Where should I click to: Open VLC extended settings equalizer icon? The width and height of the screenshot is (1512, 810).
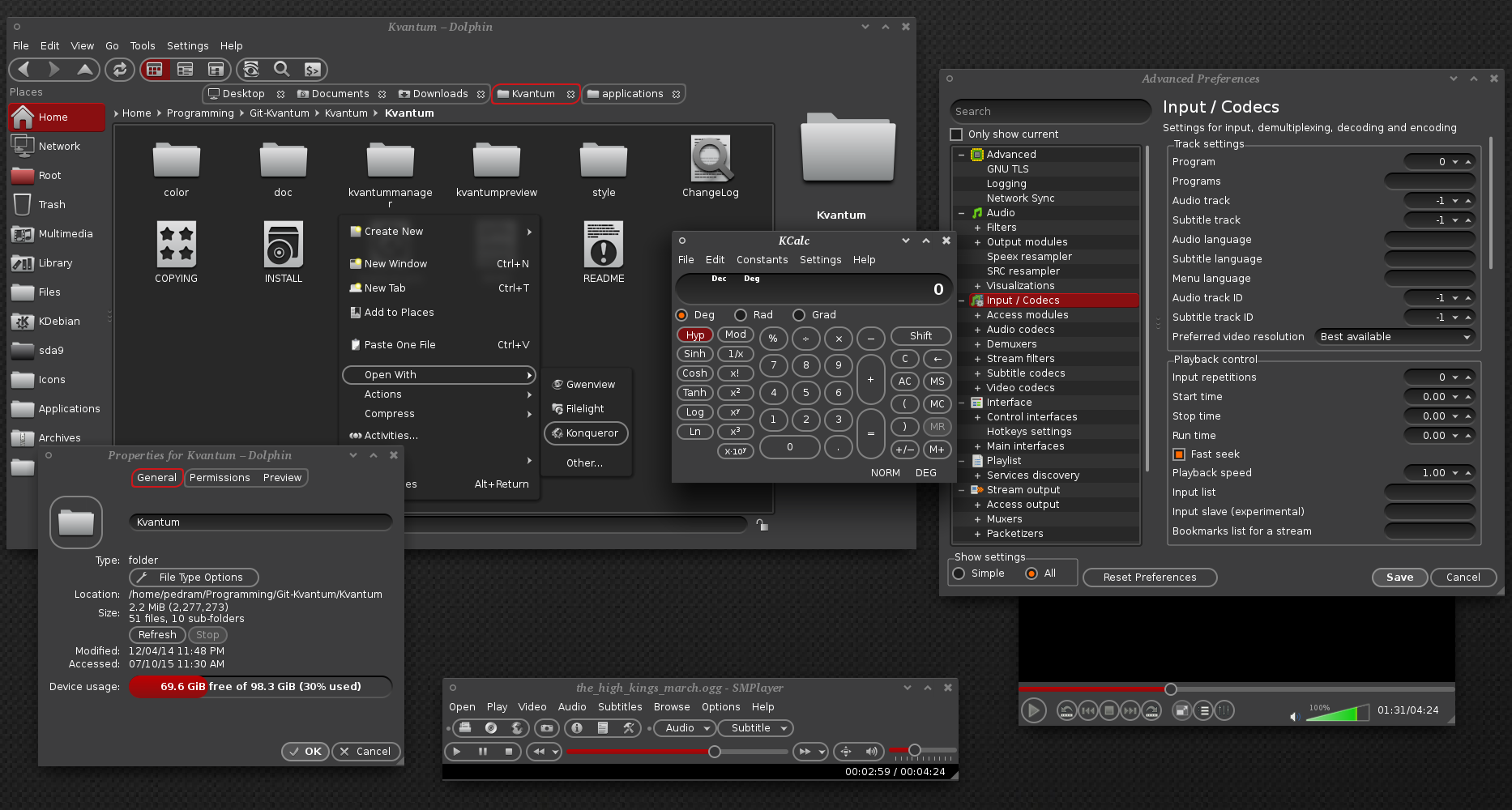pos(1224,711)
